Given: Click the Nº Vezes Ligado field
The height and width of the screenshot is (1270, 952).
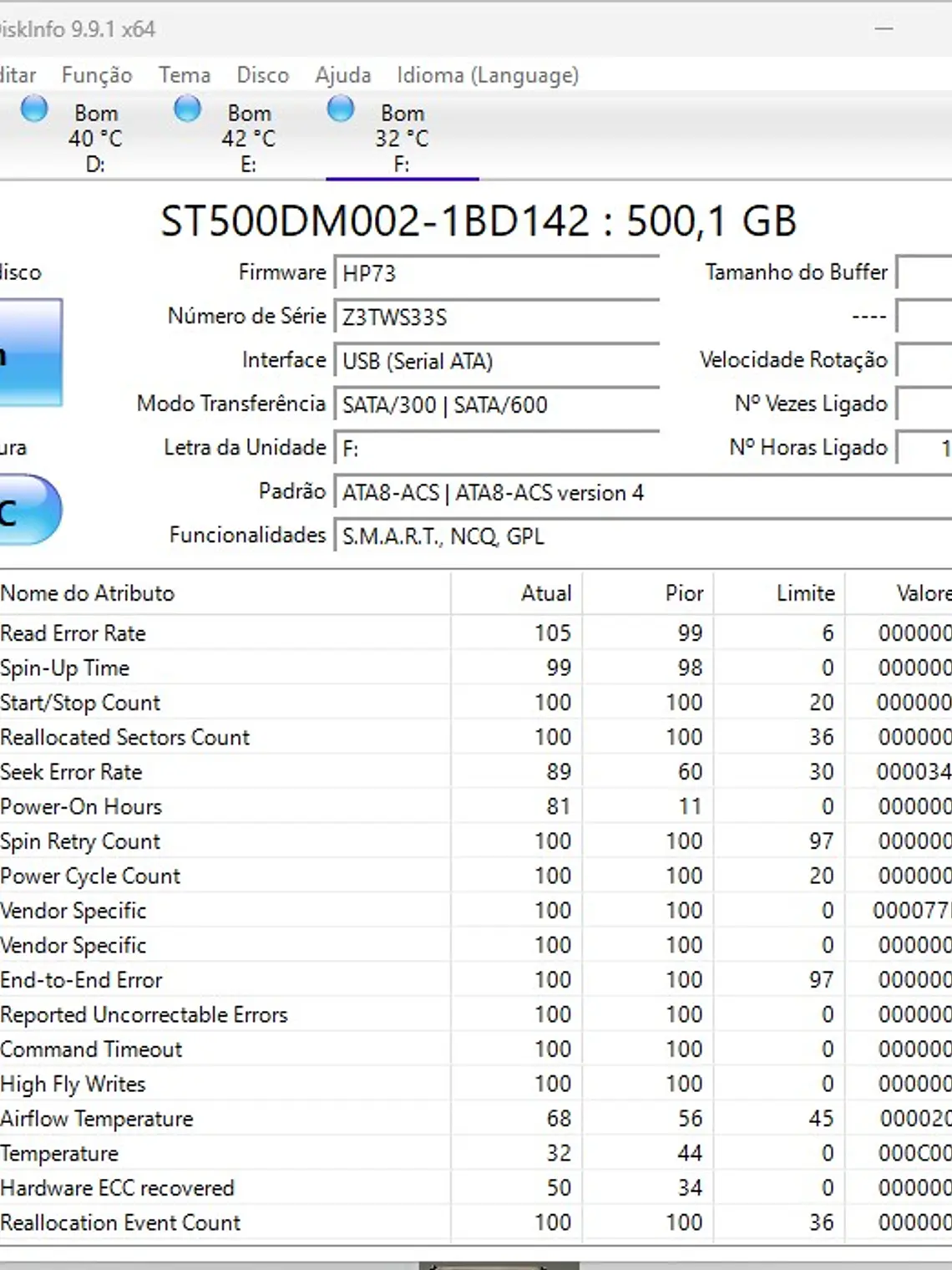Looking at the screenshot, I should (924, 404).
